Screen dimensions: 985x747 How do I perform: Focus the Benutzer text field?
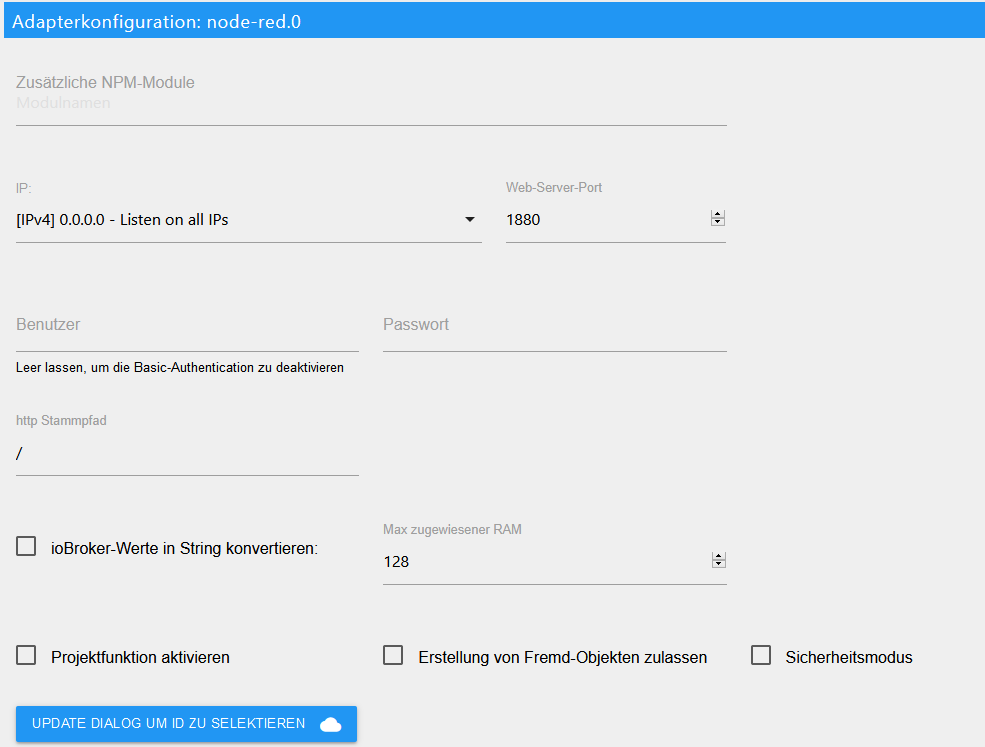coord(187,326)
